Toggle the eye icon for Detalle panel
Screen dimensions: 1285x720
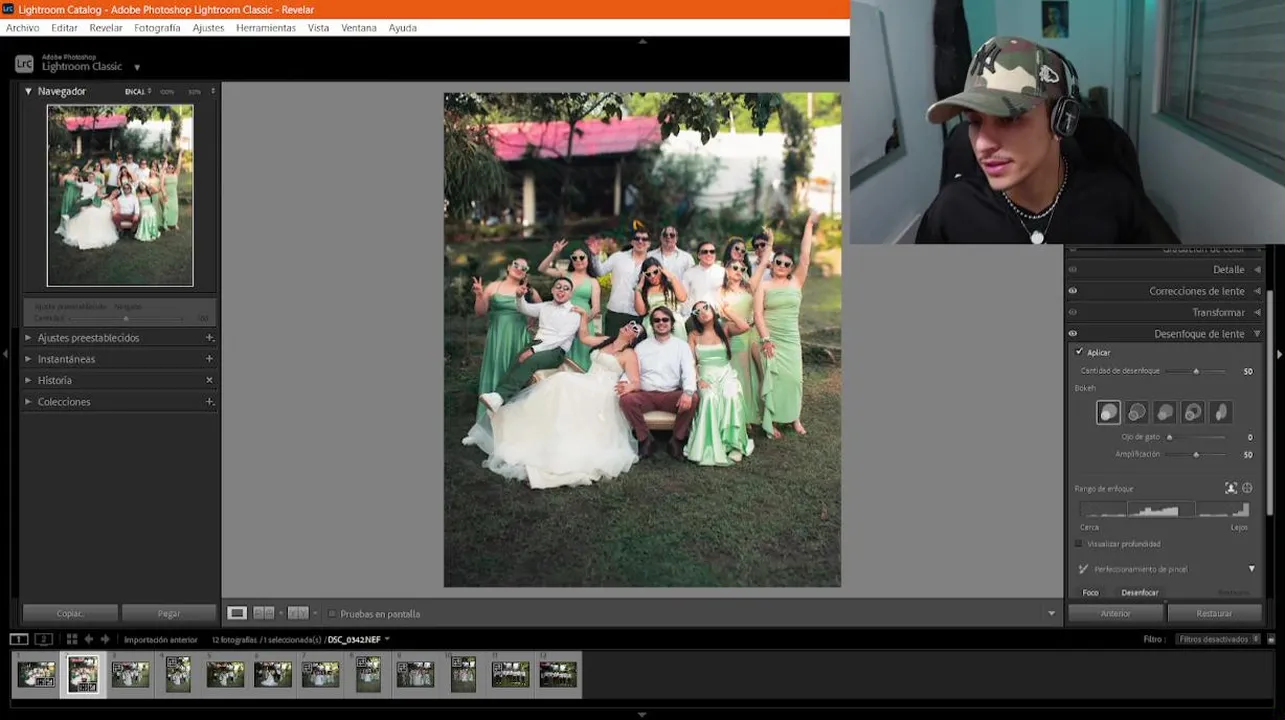(1072, 270)
